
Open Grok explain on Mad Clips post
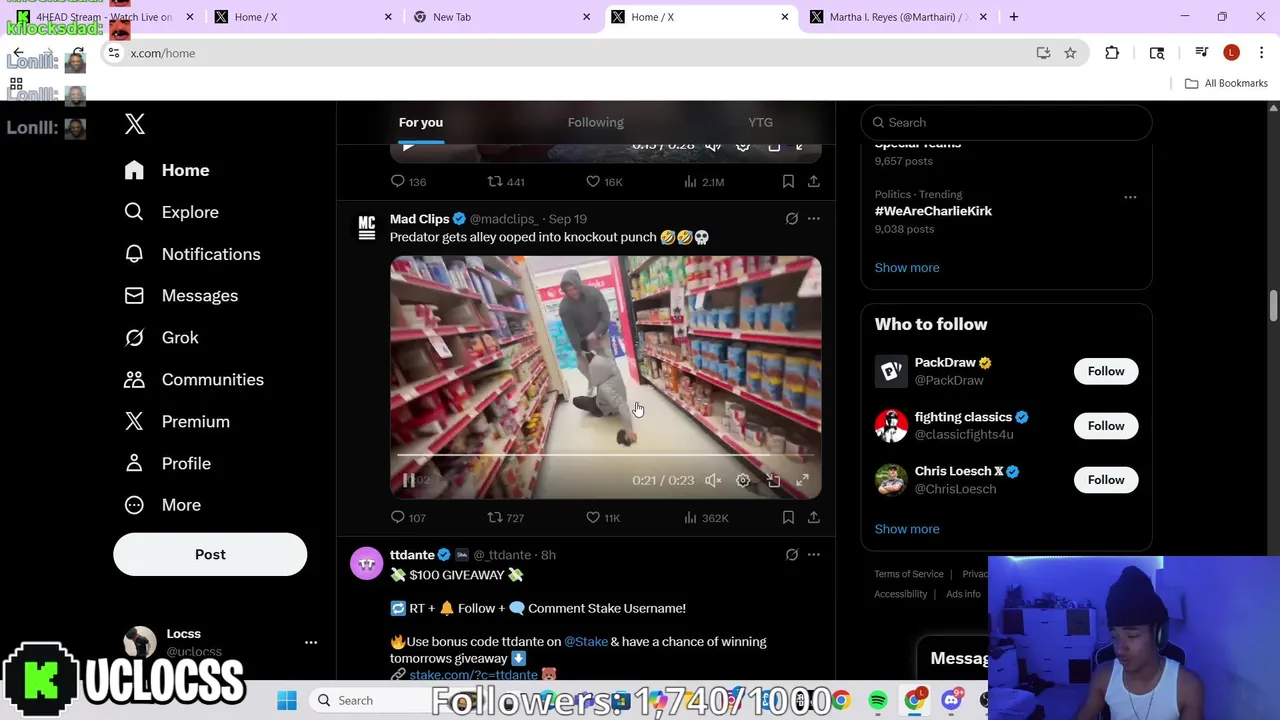792,219
